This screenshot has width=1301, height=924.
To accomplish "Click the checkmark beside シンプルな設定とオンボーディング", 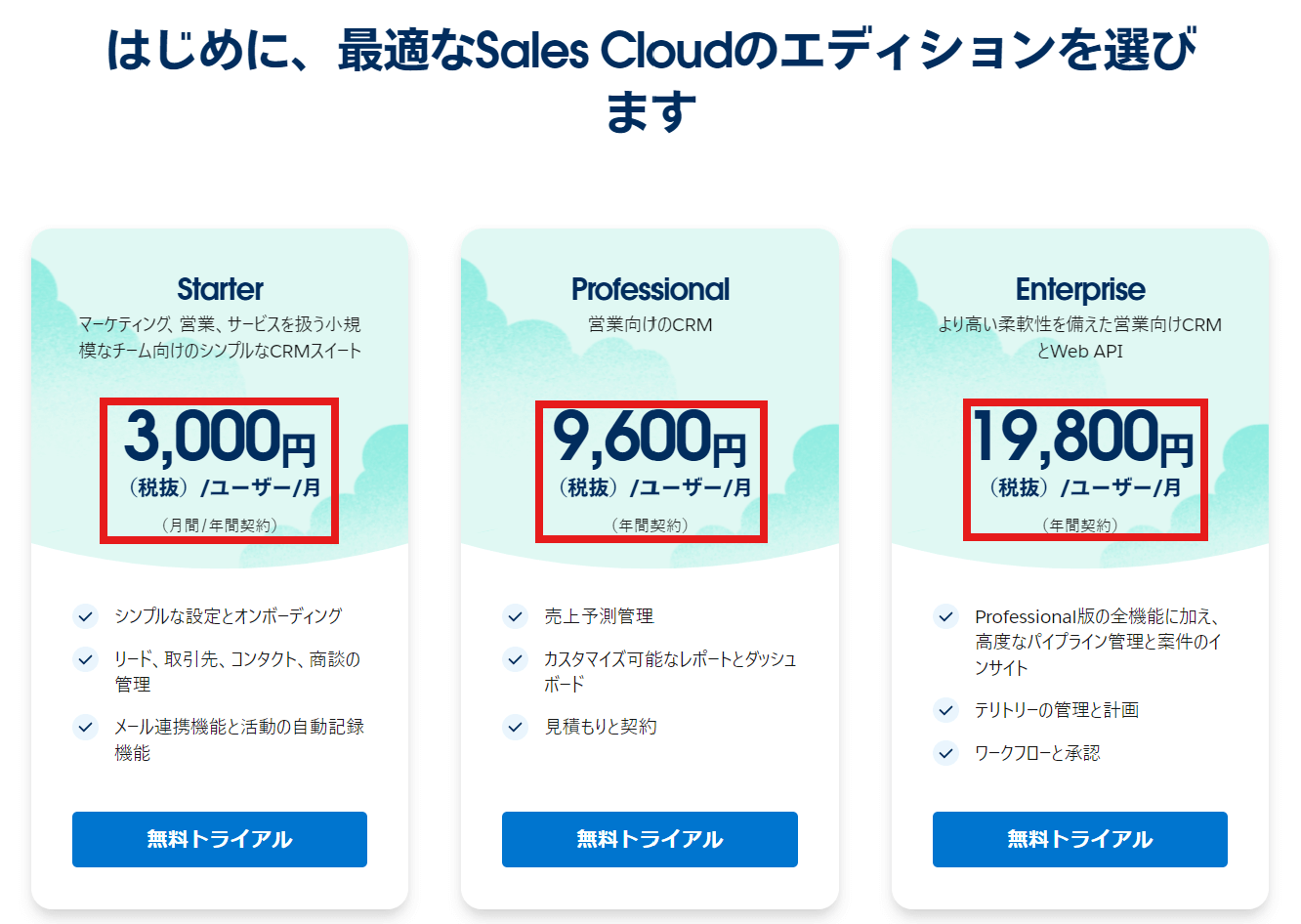I will 84,616.
